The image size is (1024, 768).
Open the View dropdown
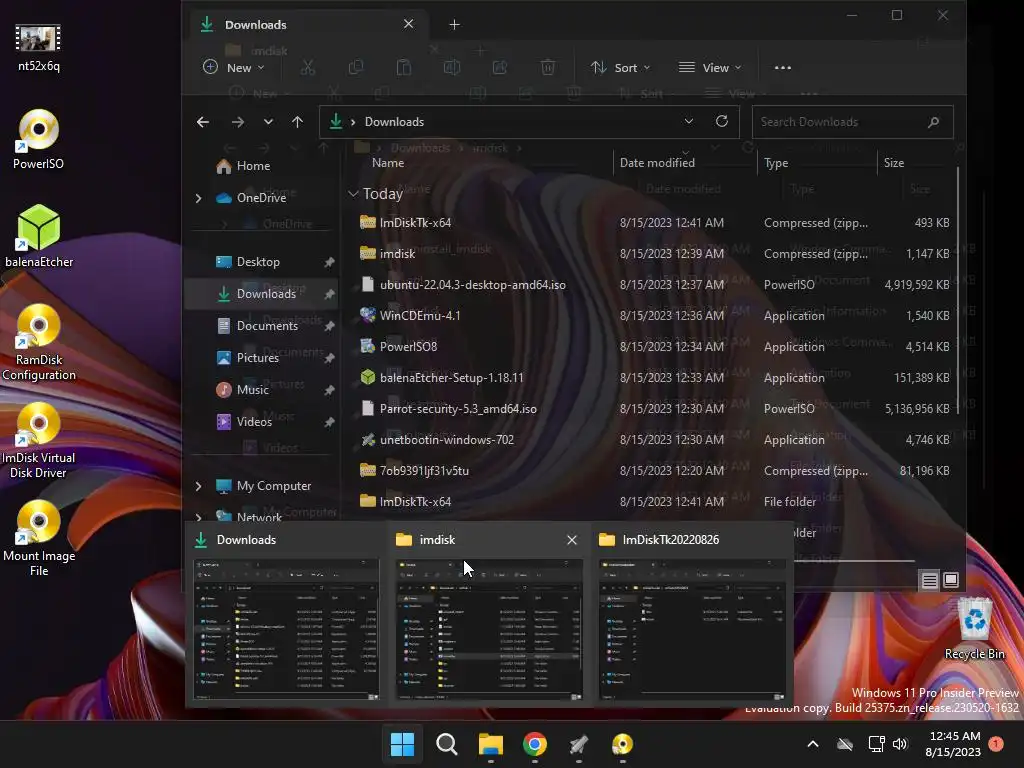[710, 67]
